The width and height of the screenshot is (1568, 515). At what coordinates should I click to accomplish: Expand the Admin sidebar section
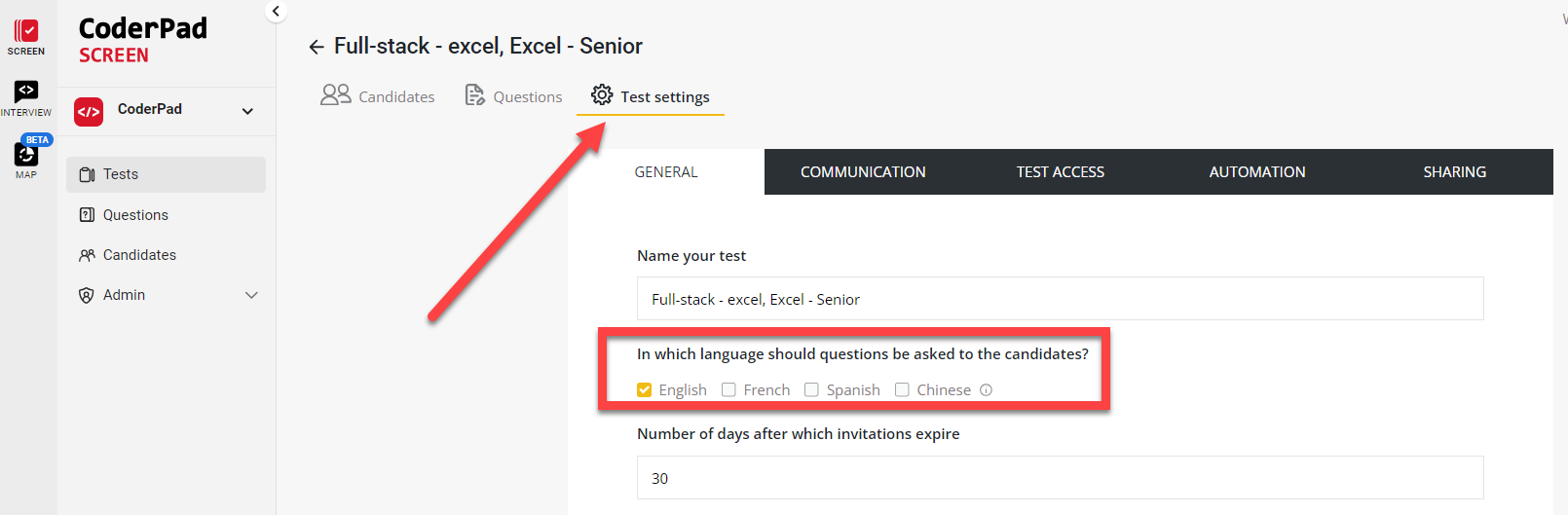(x=251, y=295)
